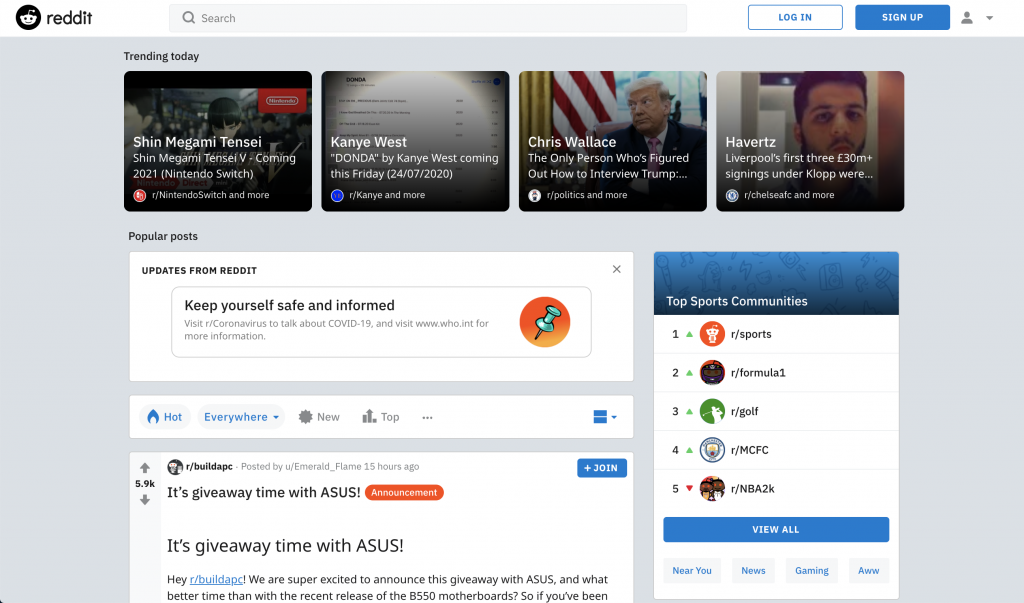
Task: Click into the Search field
Action: pos(428,18)
